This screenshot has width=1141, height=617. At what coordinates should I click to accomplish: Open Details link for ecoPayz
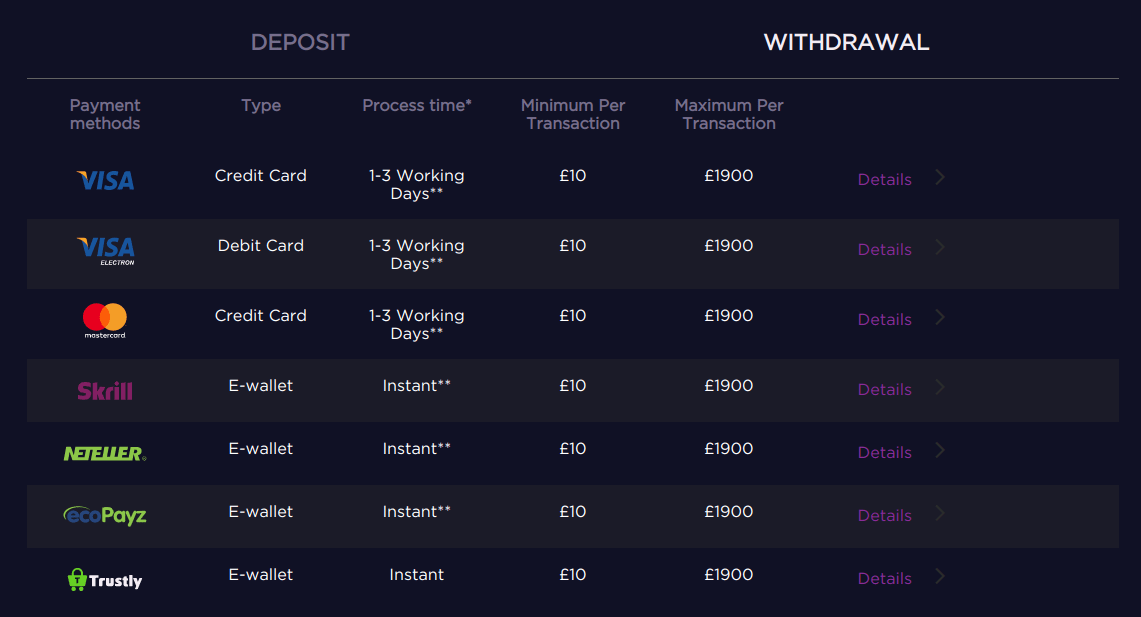(884, 516)
